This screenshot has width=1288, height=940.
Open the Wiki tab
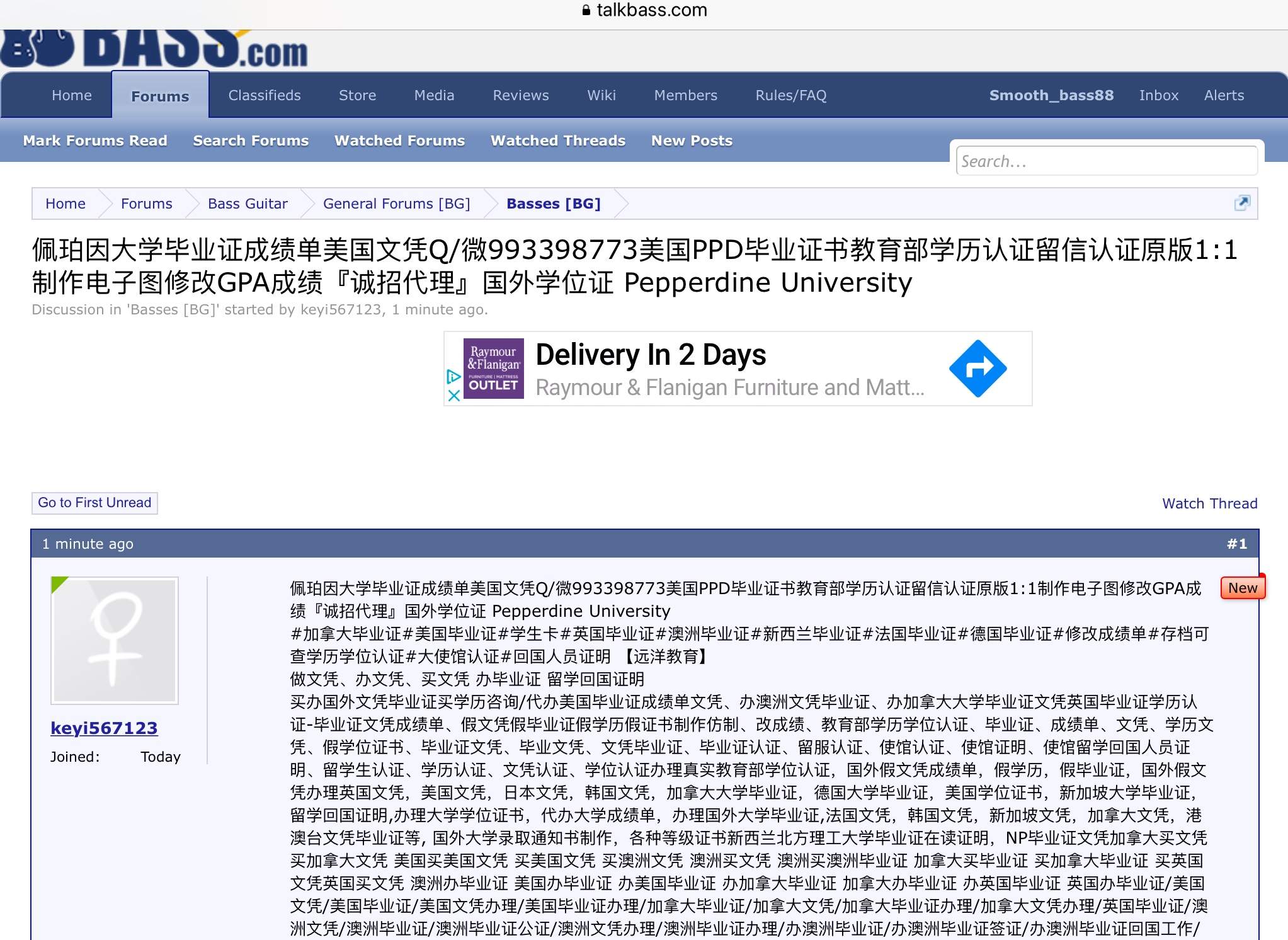tap(601, 95)
